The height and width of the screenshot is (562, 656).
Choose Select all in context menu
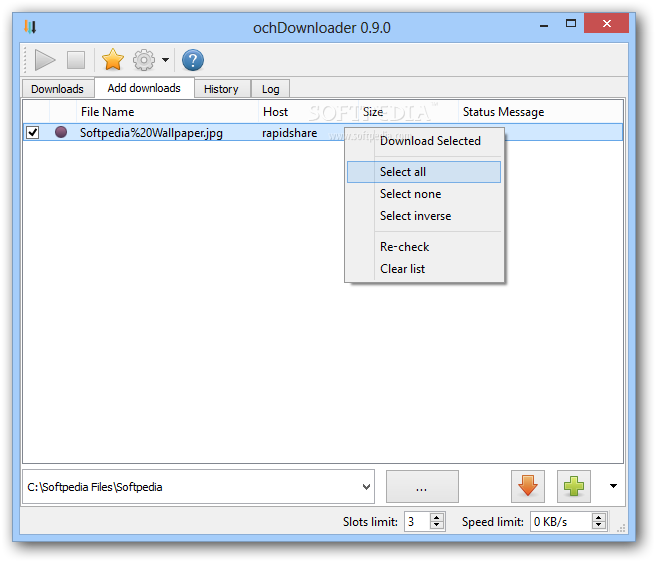pyautogui.click(x=424, y=172)
